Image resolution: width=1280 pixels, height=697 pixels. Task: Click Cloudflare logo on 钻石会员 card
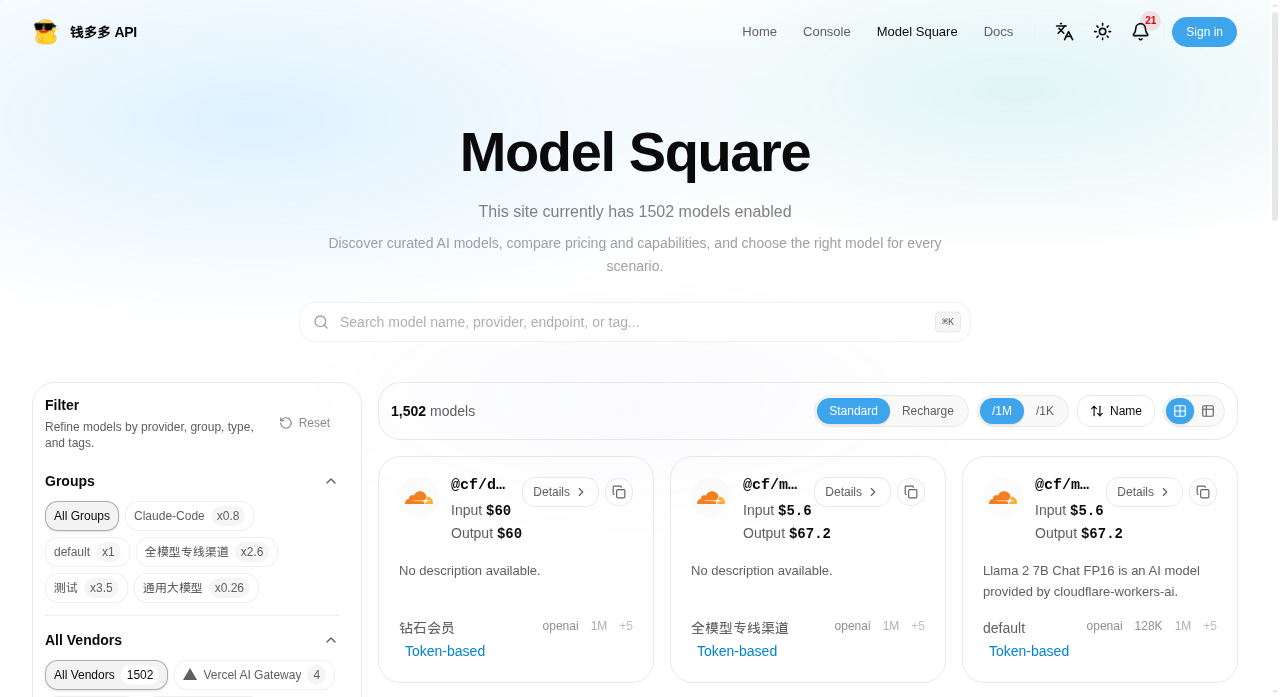click(417, 497)
